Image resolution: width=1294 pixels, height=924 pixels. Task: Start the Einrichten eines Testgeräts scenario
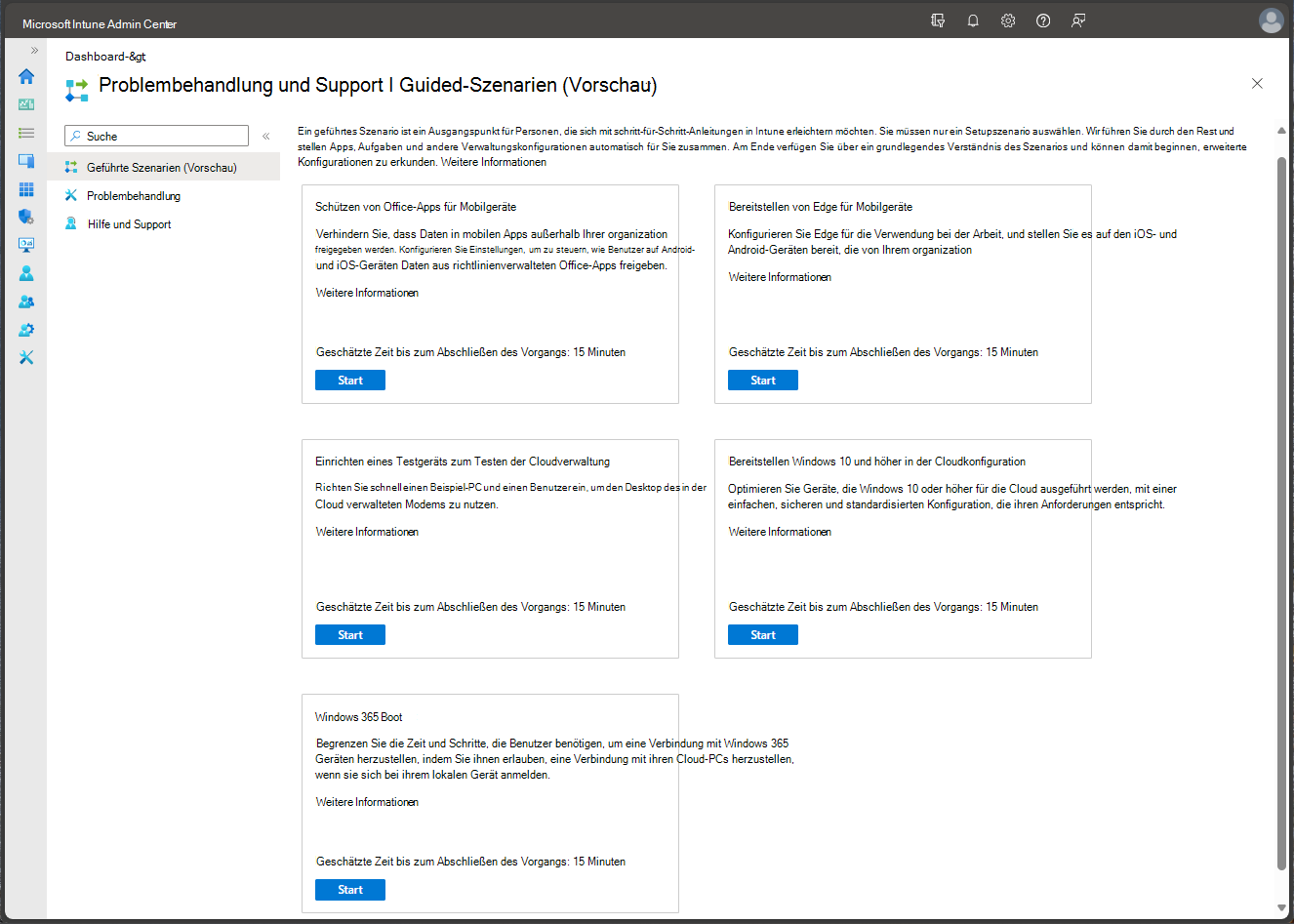click(x=350, y=635)
